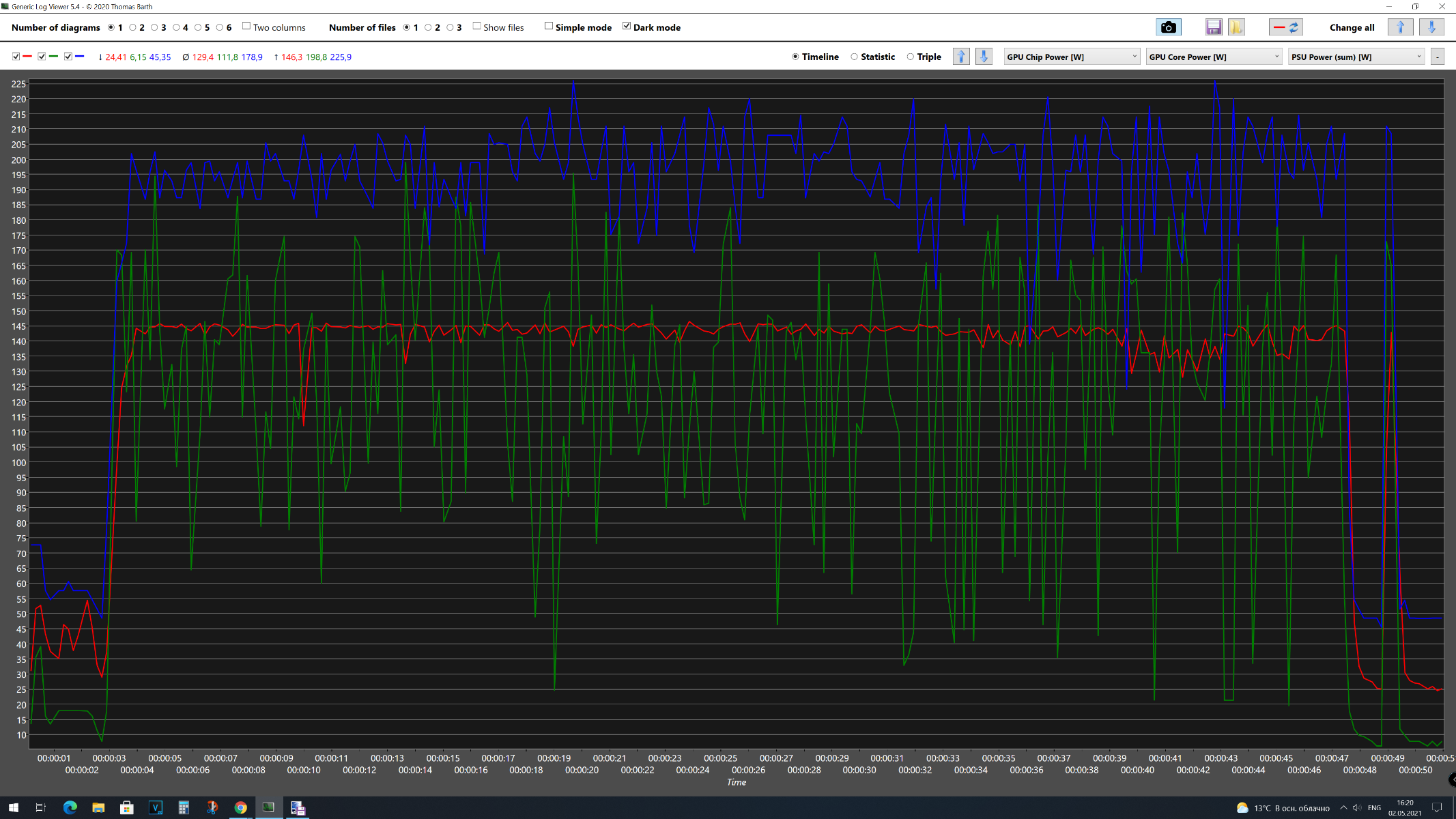The image size is (1456, 819).
Task: Disable the Dark mode checkbox
Action: 627,26
